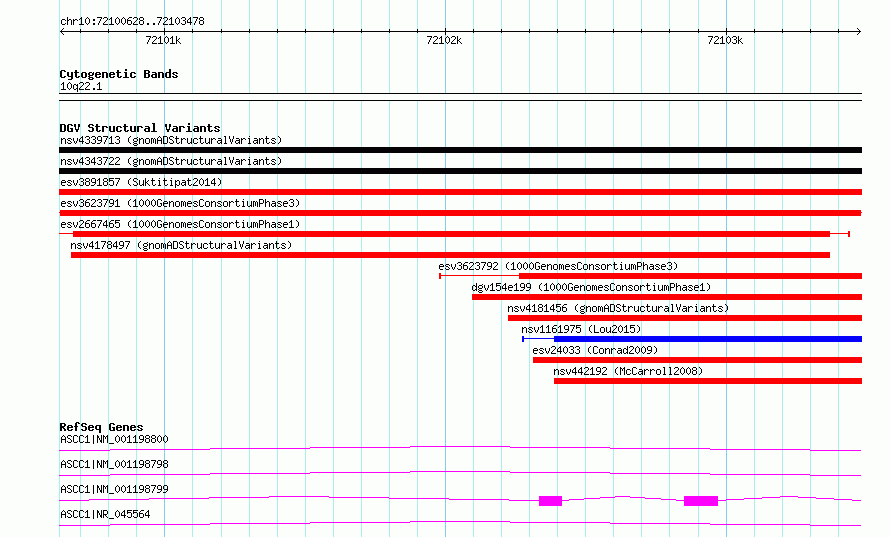Click the chr10:72100628..72103478 coordinates text
Screen dimensions: 890x537
[x=132, y=22]
